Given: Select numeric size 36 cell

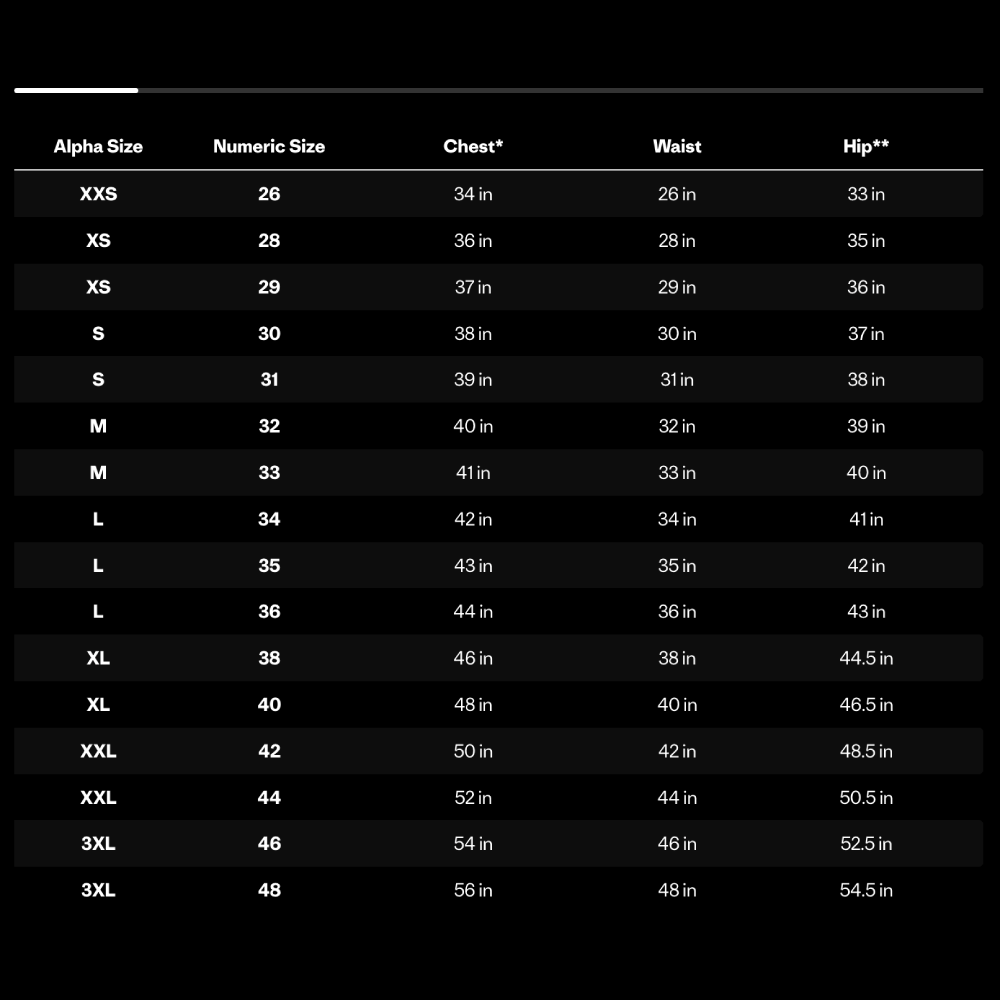Looking at the screenshot, I should [269, 612].
